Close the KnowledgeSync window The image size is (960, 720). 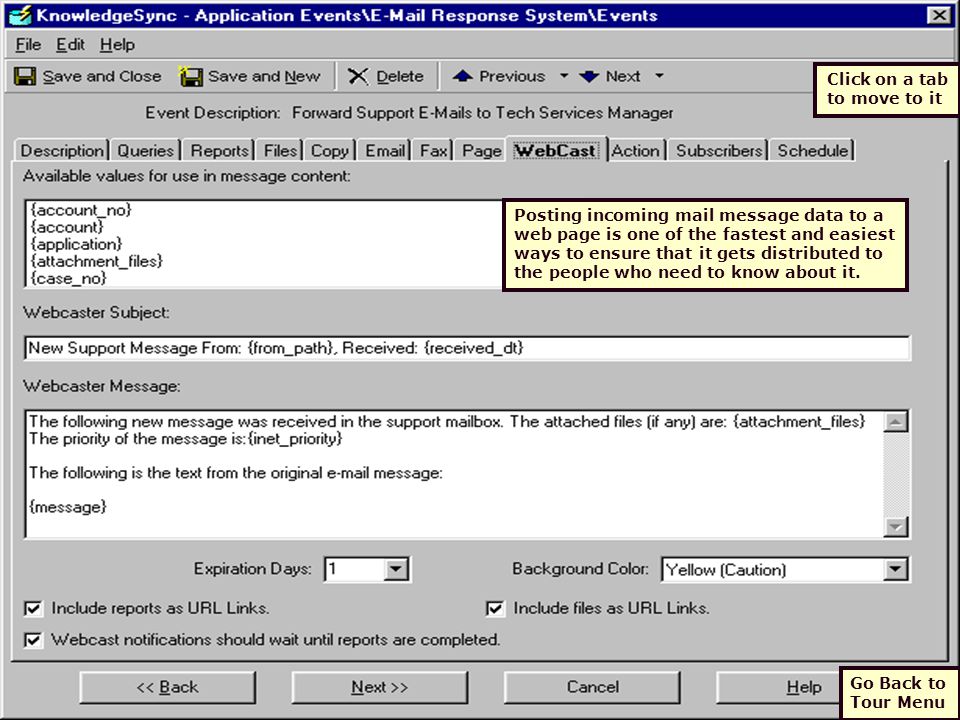939,15
